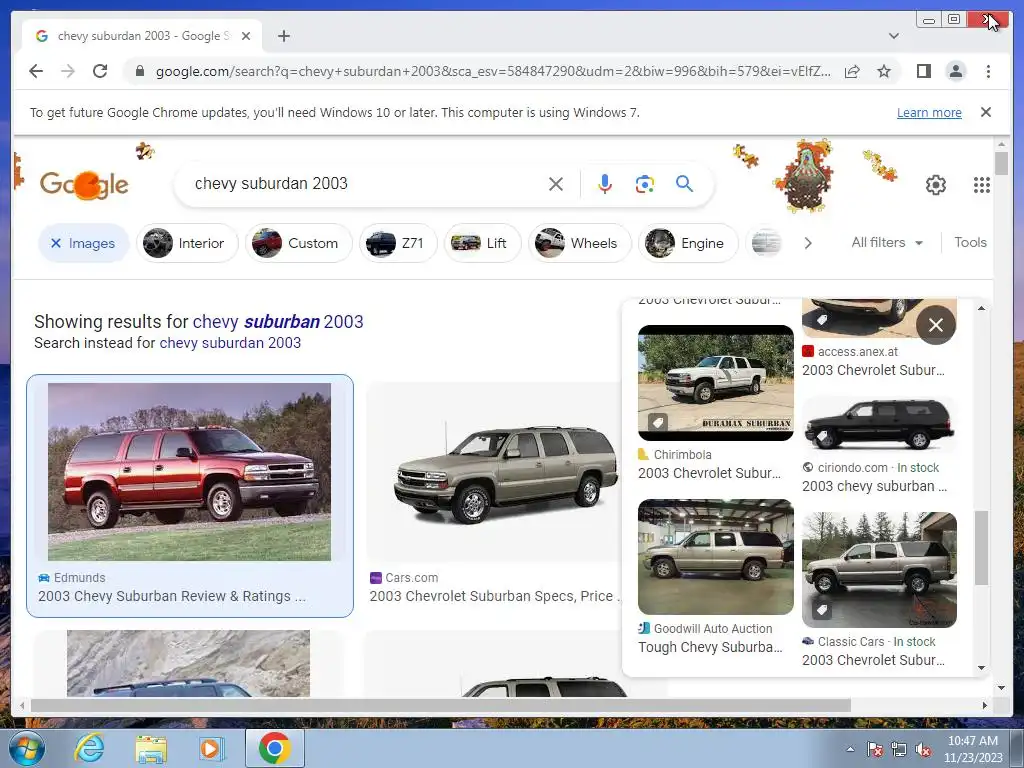Open a new tab
The height and width of the screenshot is (768, 1024).
[283, 36]
